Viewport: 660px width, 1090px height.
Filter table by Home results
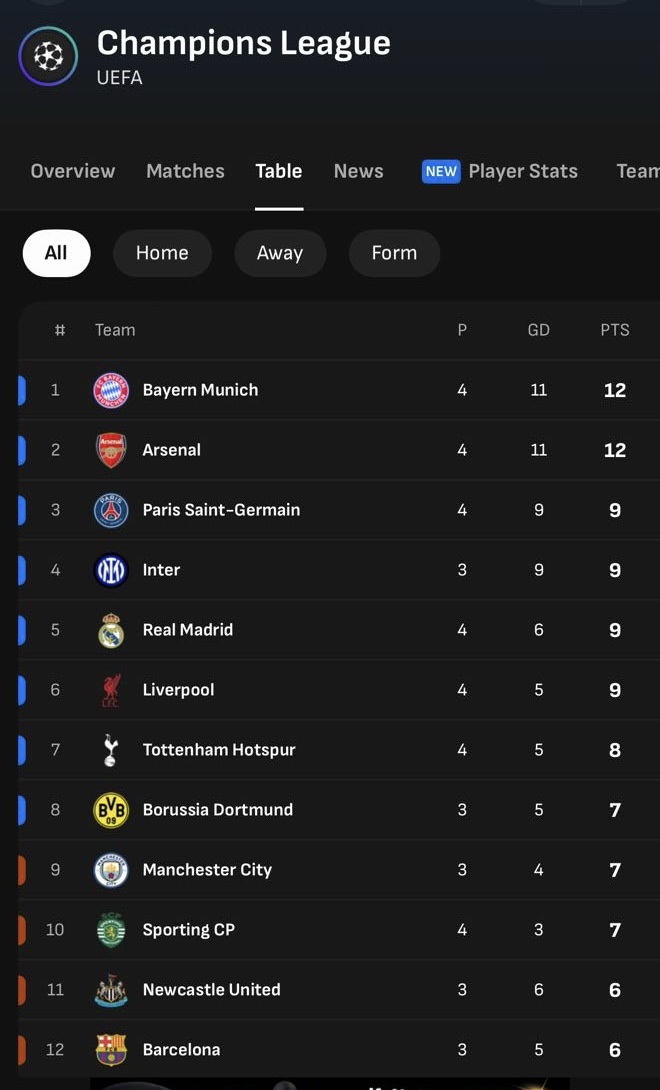point(162,253)
